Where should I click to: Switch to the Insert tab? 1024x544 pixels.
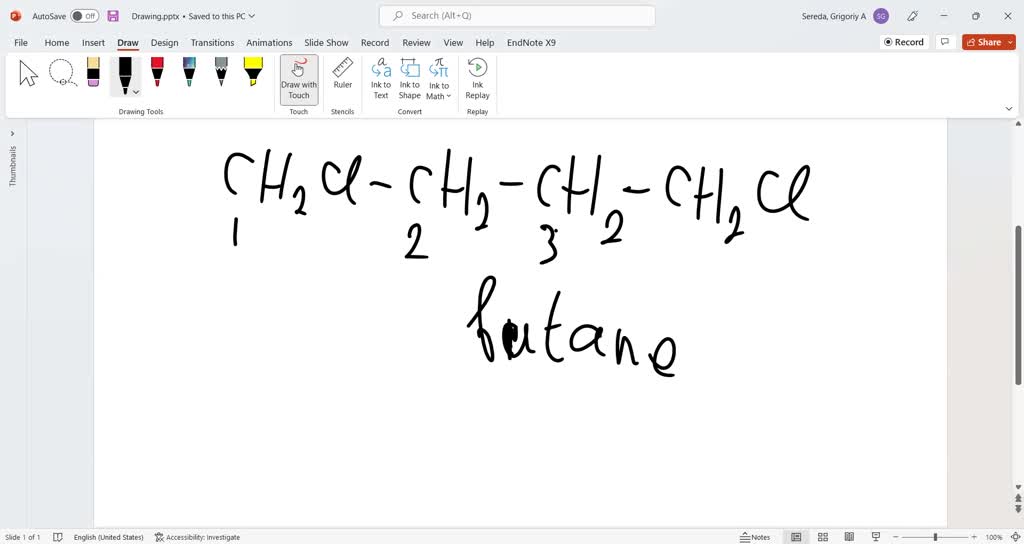(93, 42)
